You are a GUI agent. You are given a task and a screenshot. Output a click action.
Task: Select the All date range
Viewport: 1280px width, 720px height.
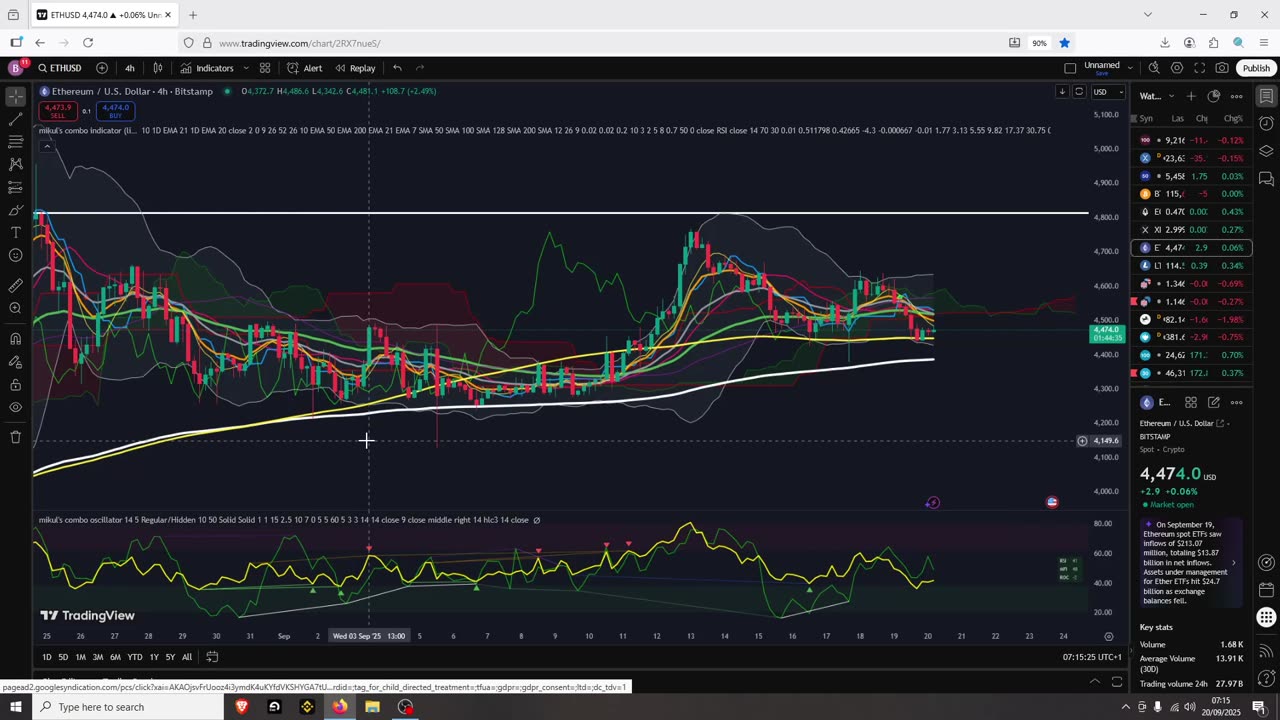187,657
